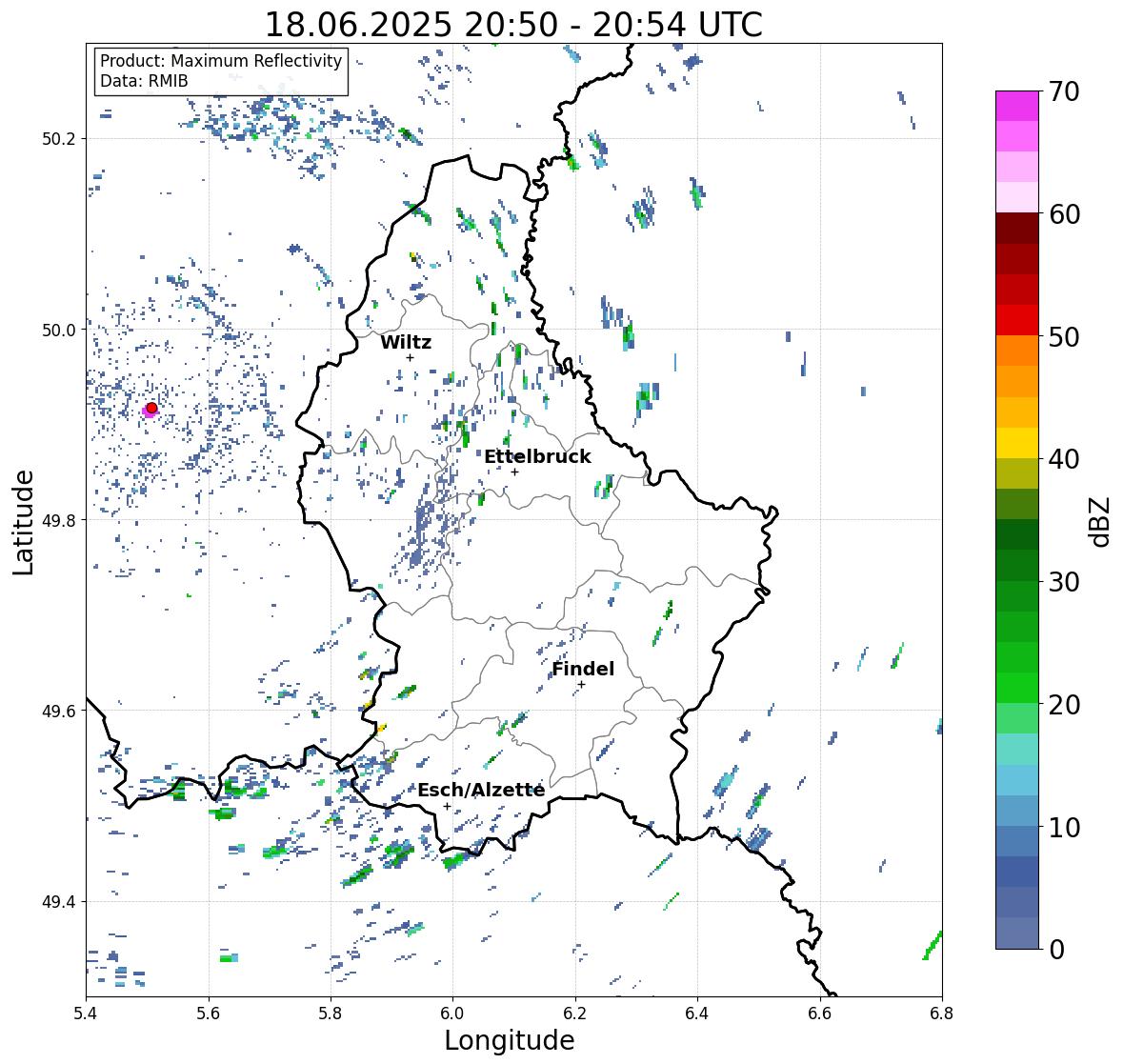Viewport: 1123px width, 1064px height.
Task: Click the yellow 40 dBZ colorbar segment
Action: pyautogui.click(x=1017, y=443)
